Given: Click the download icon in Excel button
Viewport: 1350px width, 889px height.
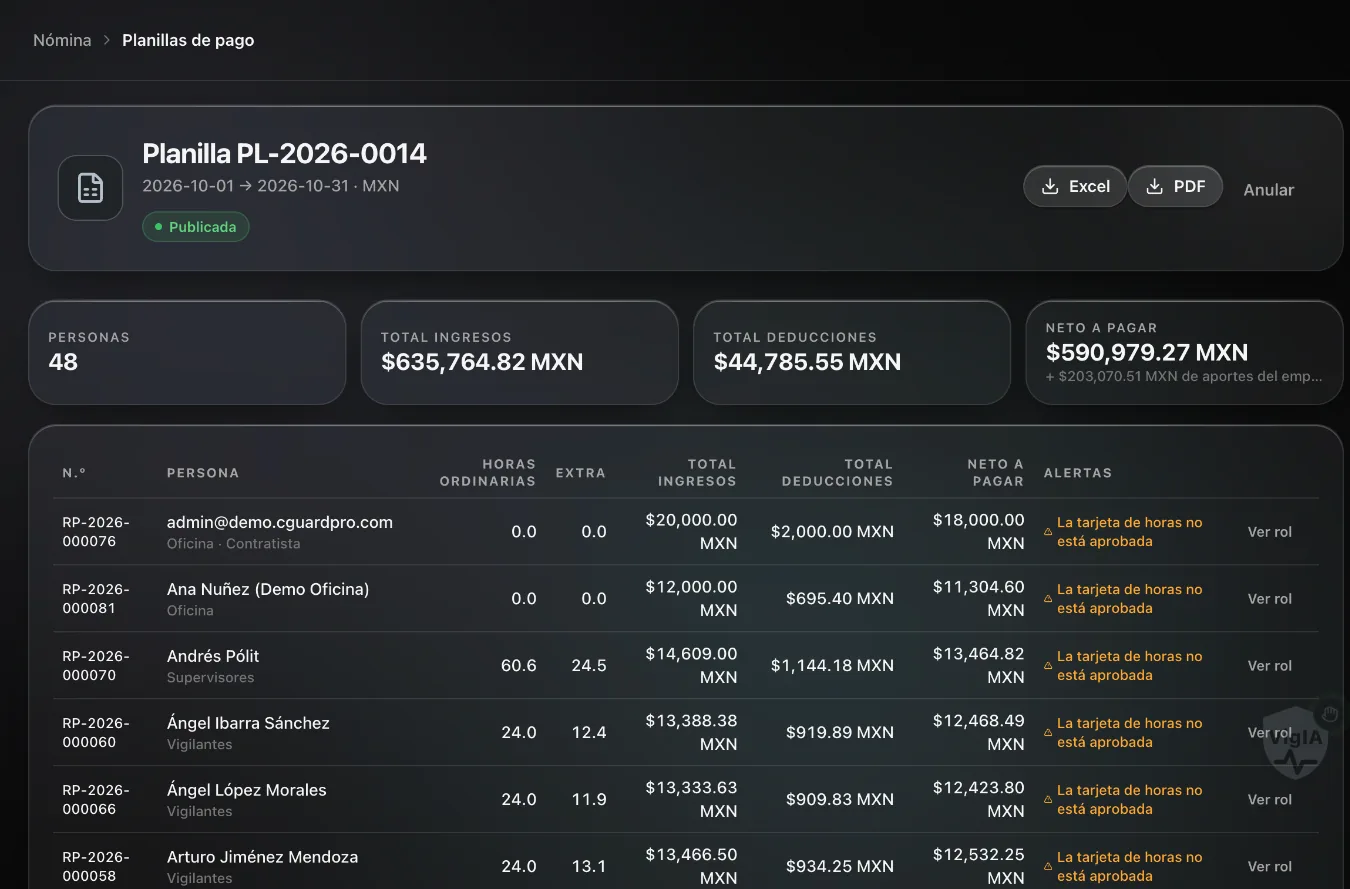Looking at the screenshot, I should tap(1050, 186).
